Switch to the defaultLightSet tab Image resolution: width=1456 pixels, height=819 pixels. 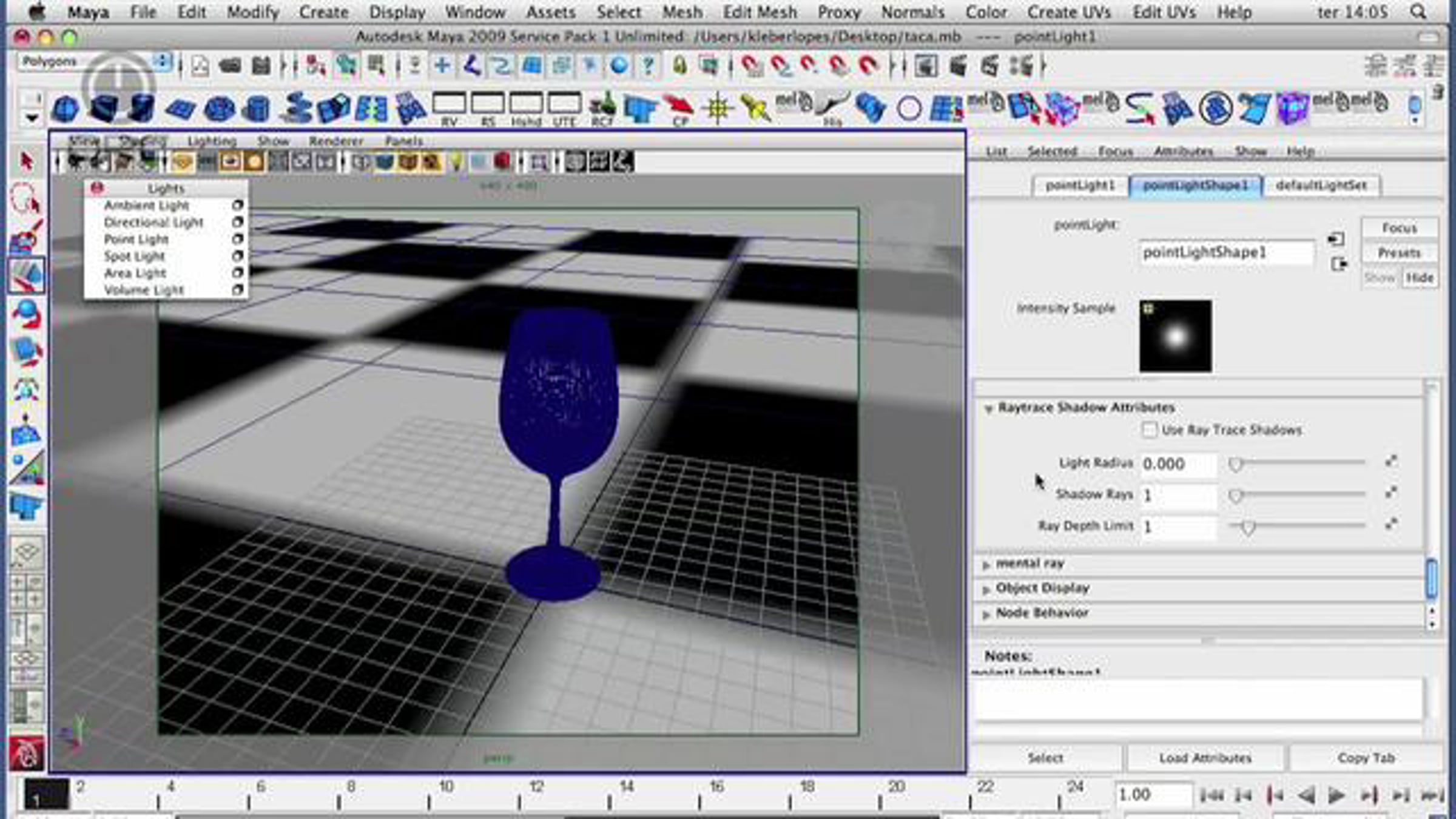1321,186
